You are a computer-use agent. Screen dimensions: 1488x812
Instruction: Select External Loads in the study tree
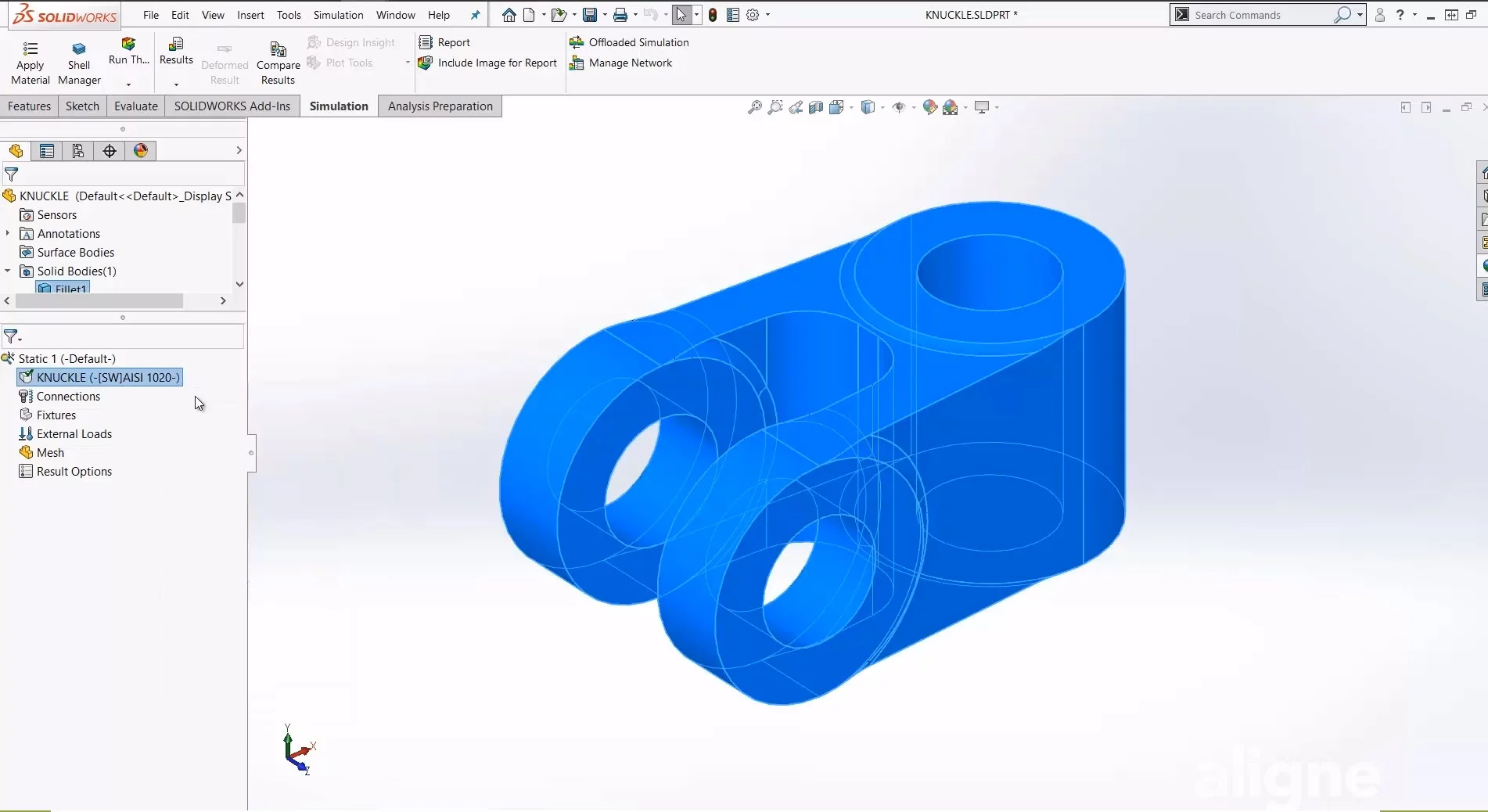pyautogui.click(x=74, y=434)
